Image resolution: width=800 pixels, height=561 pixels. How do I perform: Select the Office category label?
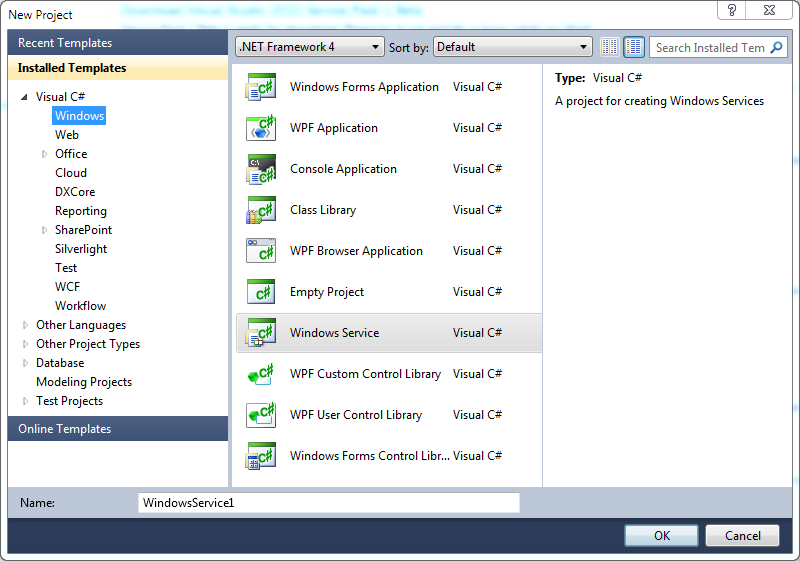pos(71,154)
